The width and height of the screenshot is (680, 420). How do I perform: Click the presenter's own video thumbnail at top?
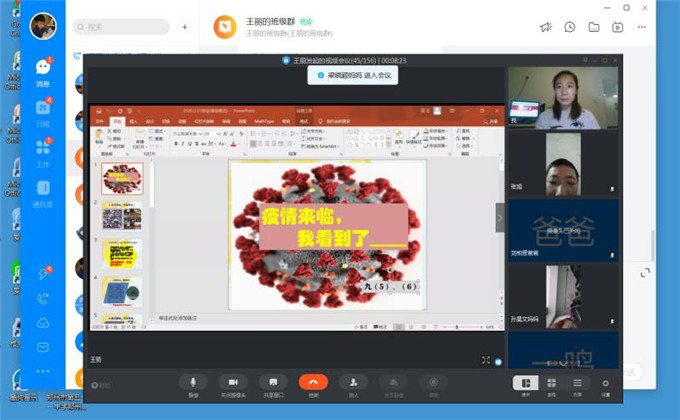563,98
